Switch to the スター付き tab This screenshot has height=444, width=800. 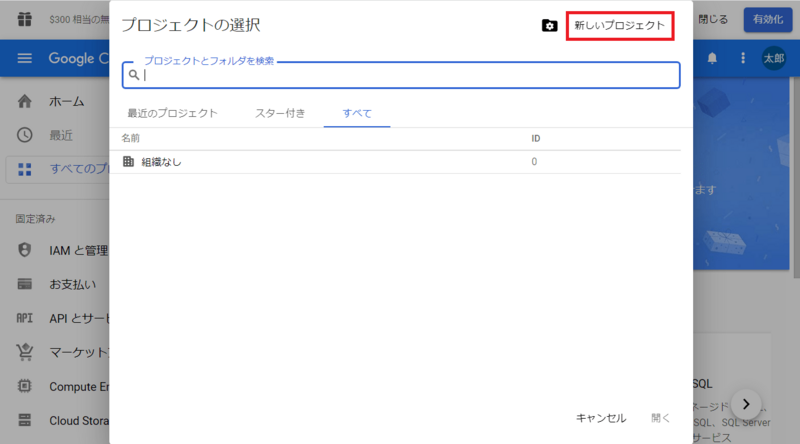tap(280, 113)
